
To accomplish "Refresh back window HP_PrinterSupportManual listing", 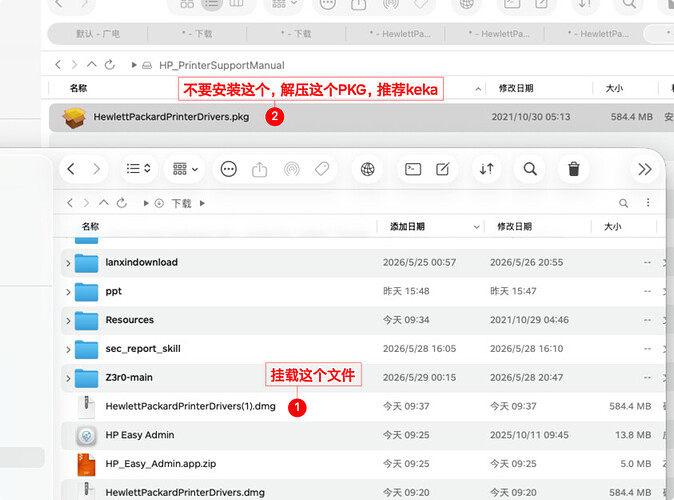I will pyautogui.click(x=110, y=65).
